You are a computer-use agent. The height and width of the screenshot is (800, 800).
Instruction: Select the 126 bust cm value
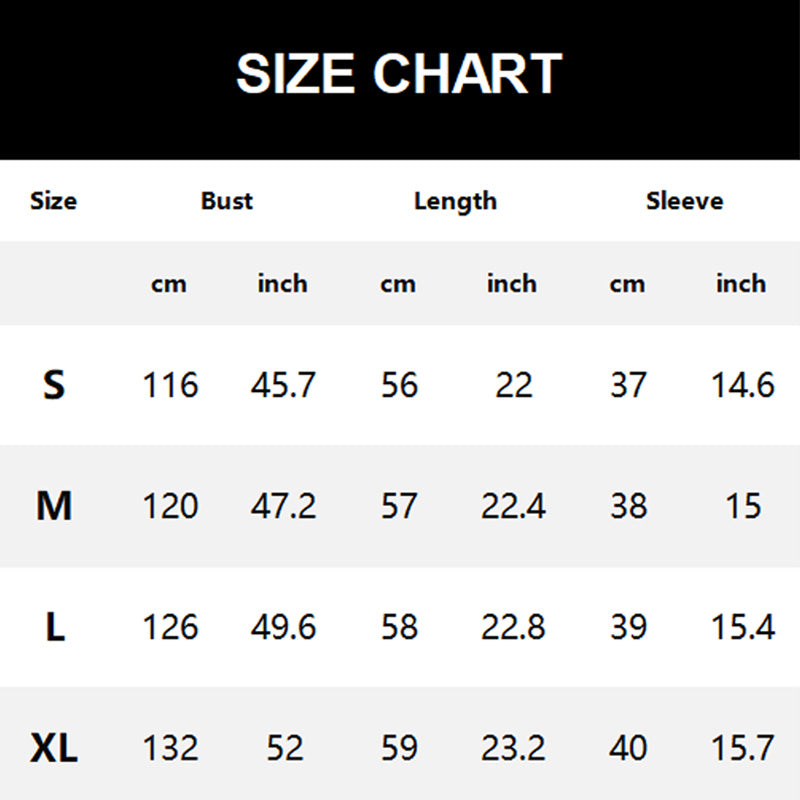170,627
